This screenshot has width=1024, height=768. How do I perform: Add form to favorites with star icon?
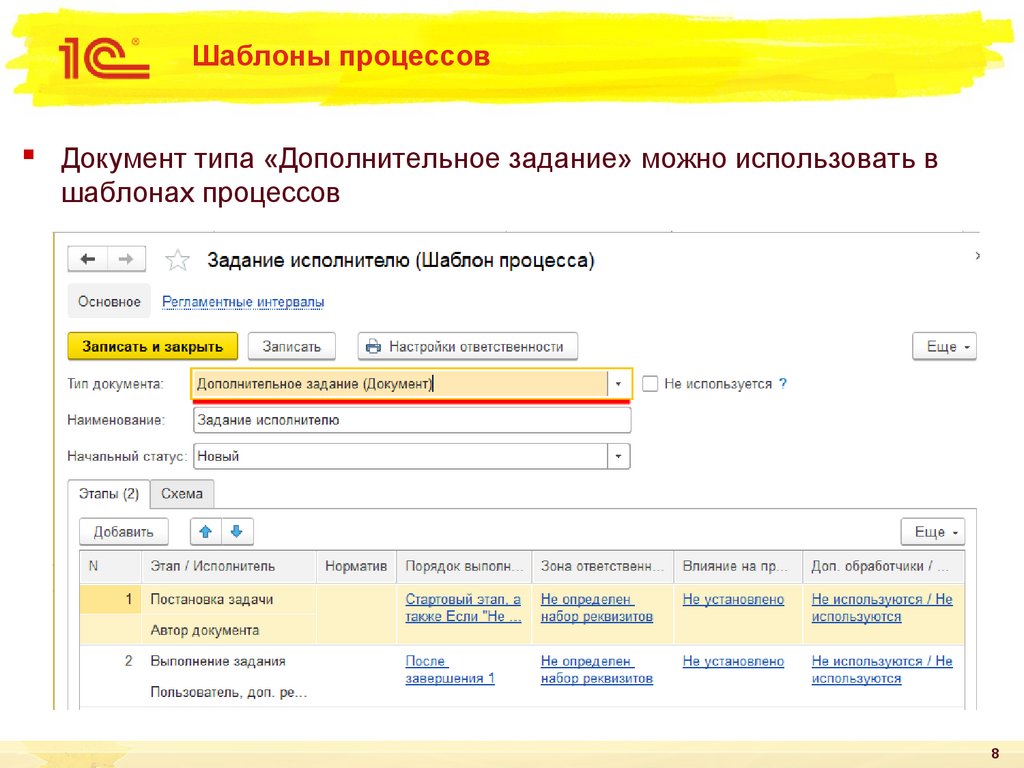[177, 261]
